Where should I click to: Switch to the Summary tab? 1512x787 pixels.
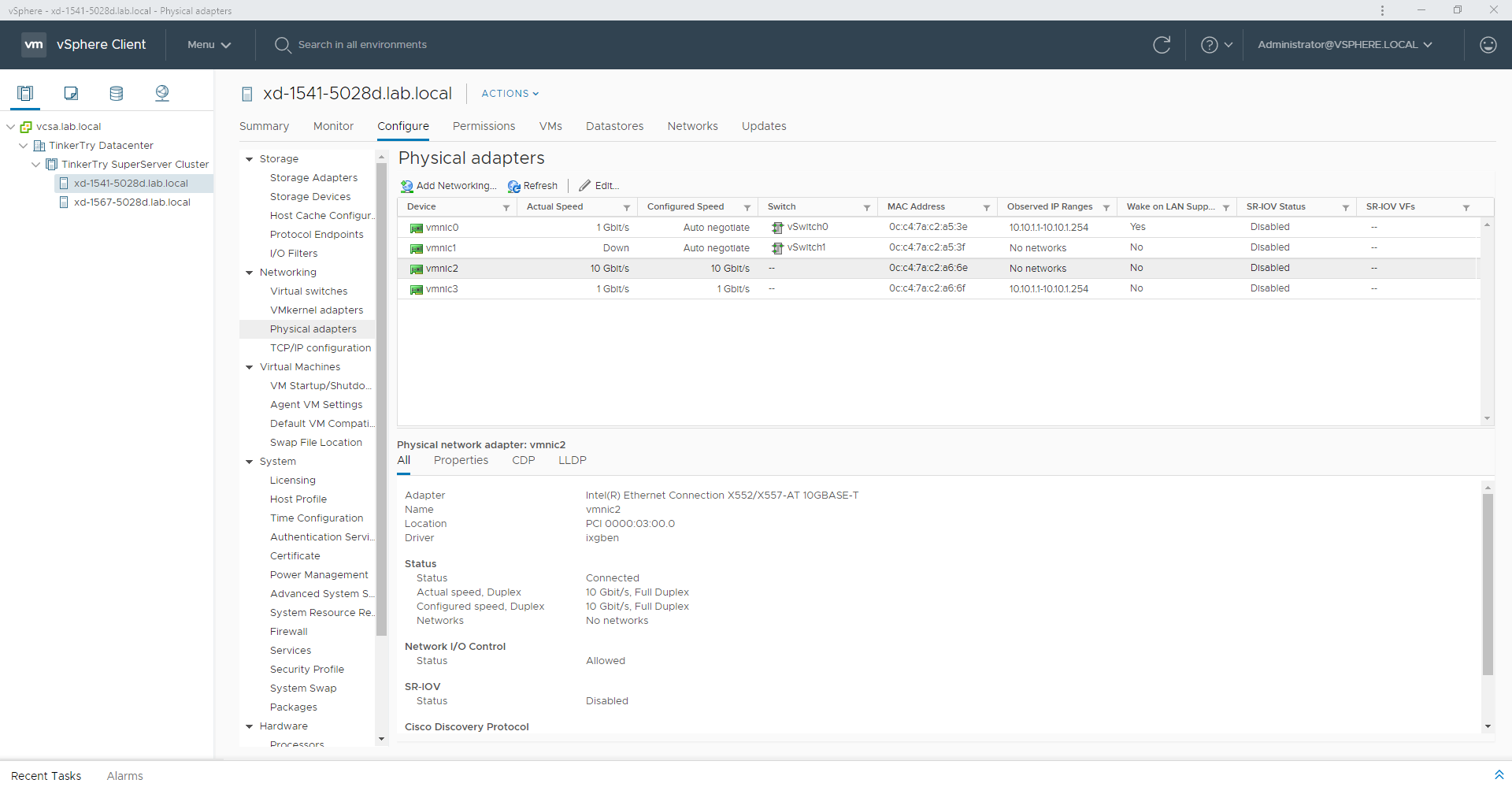point(264,126)
